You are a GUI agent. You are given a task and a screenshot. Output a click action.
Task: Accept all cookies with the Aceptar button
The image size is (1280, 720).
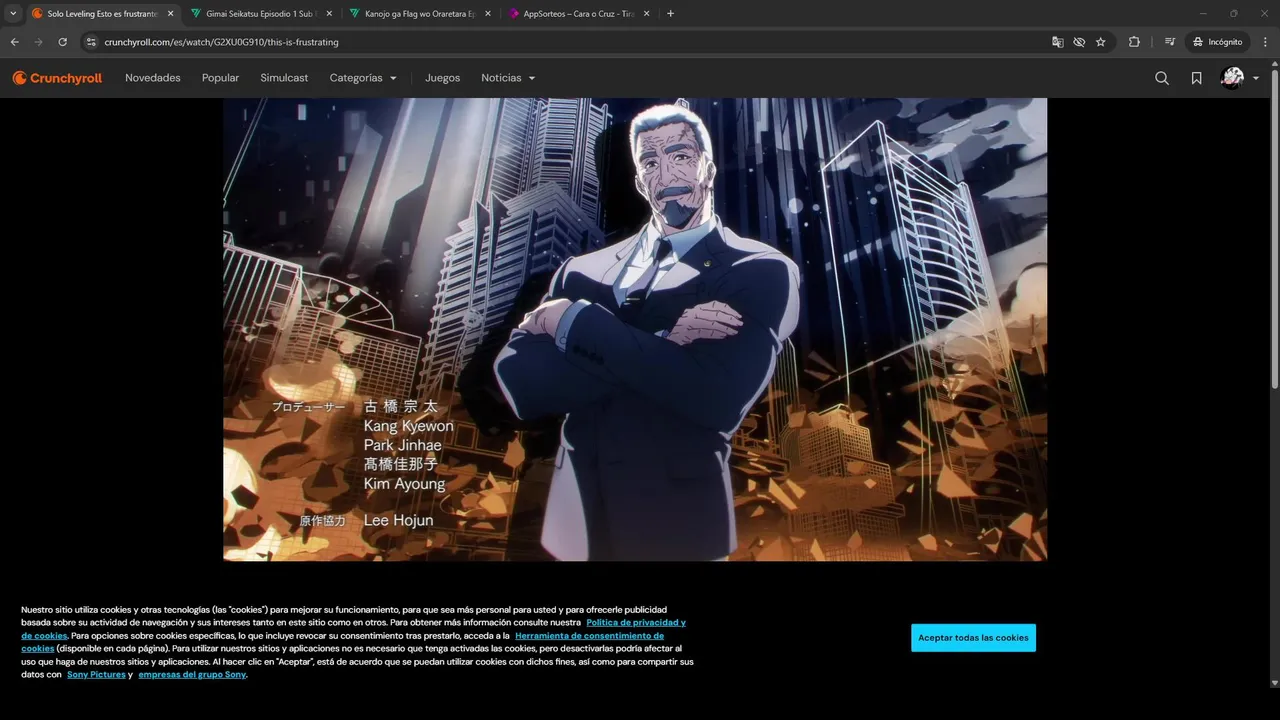(x=973, y=638)
